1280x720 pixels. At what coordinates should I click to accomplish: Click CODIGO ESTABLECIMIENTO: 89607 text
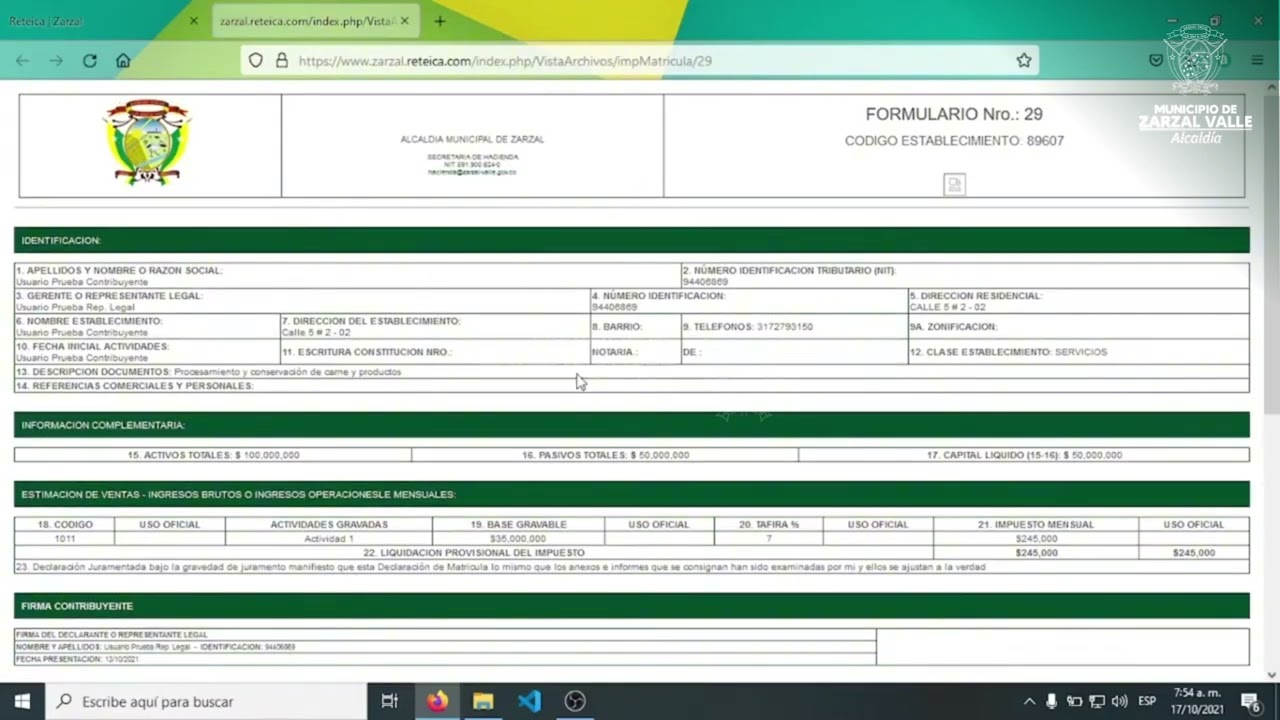[x=954, y=141]
